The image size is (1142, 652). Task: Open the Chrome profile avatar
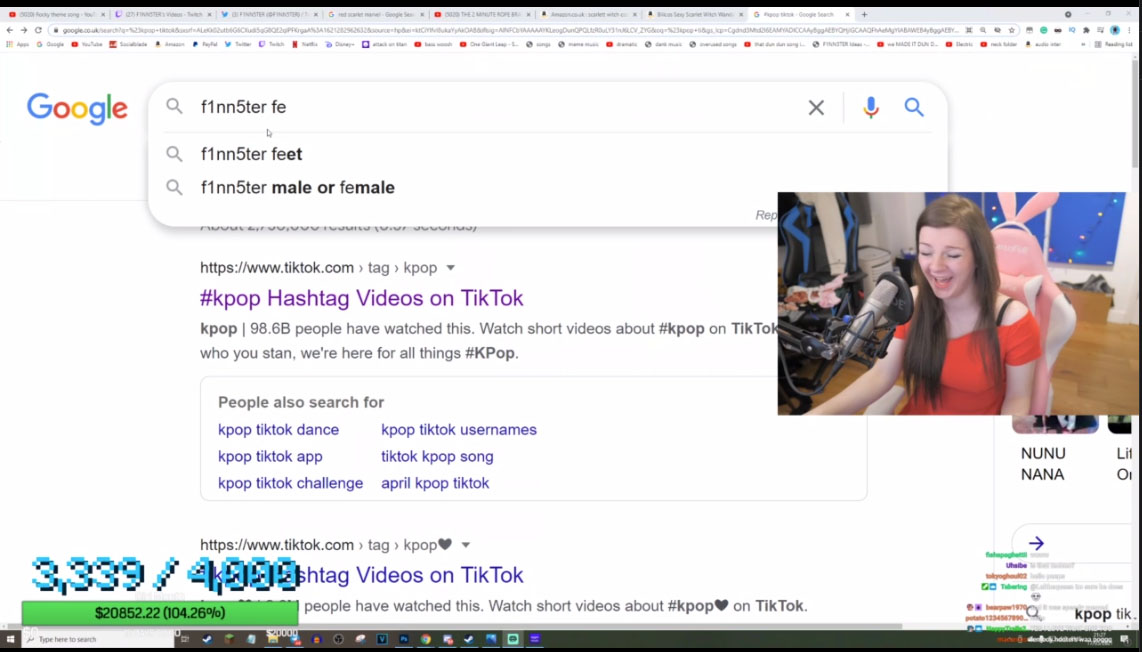1115,30
